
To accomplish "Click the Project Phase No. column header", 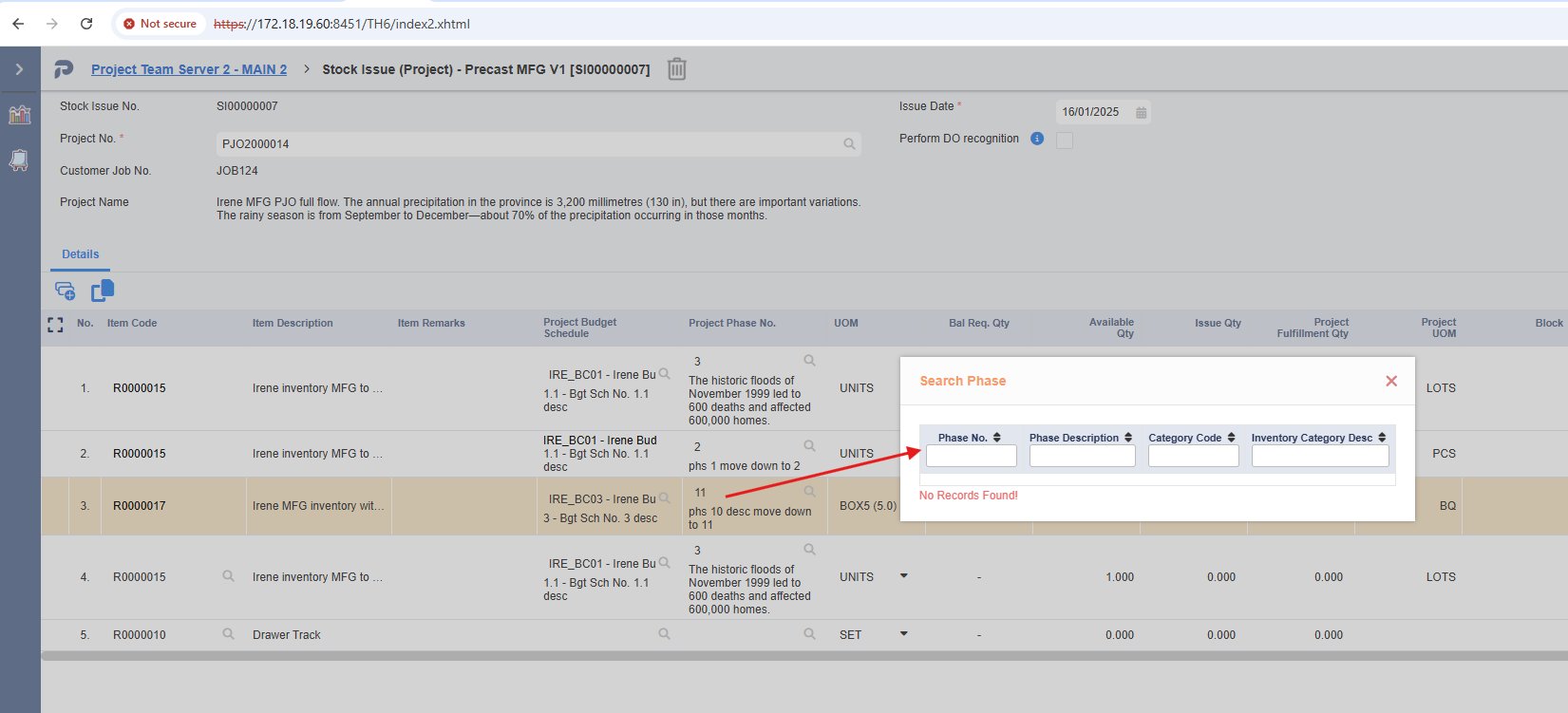I will (732, 323).
